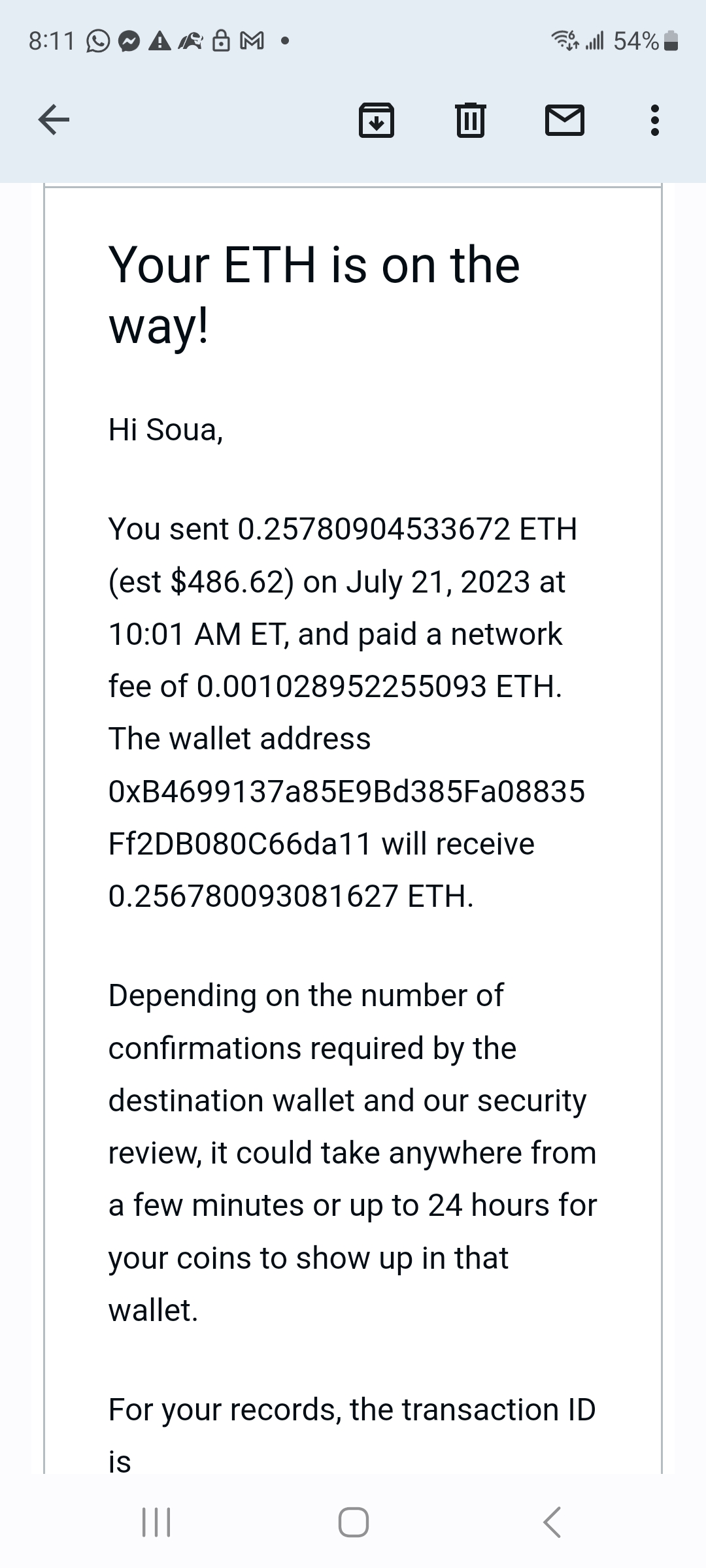Archive this email
The image size is (706, 1568).
(x=377, y=120)
